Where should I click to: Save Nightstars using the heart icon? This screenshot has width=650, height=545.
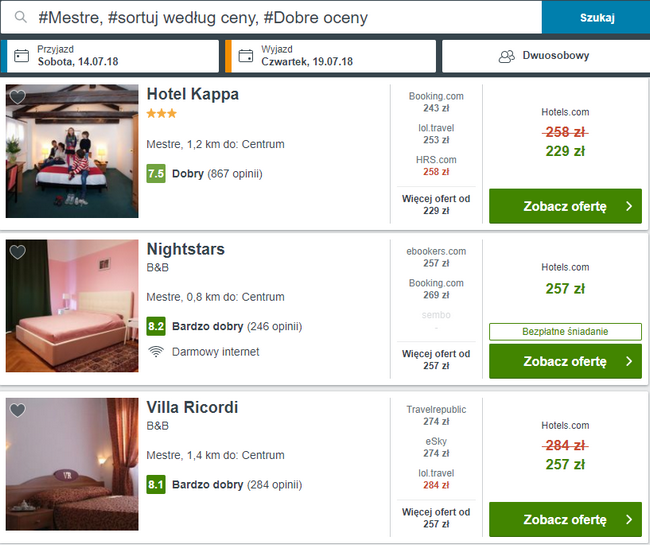17,252
